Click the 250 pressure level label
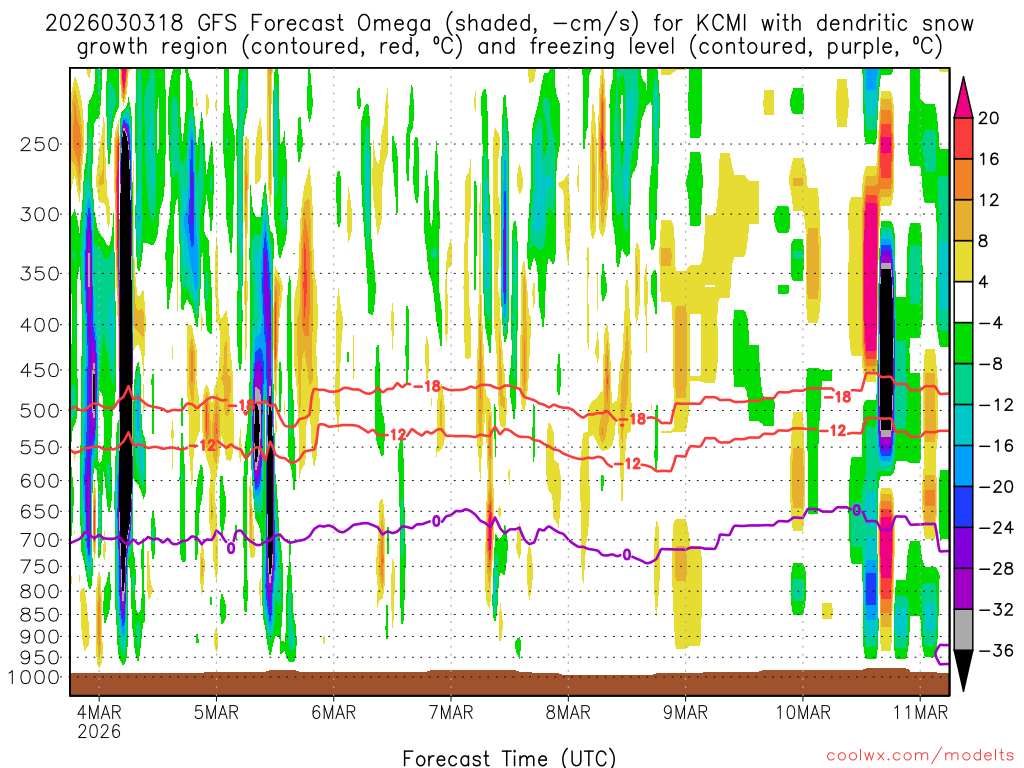 (x=40, y=144)
